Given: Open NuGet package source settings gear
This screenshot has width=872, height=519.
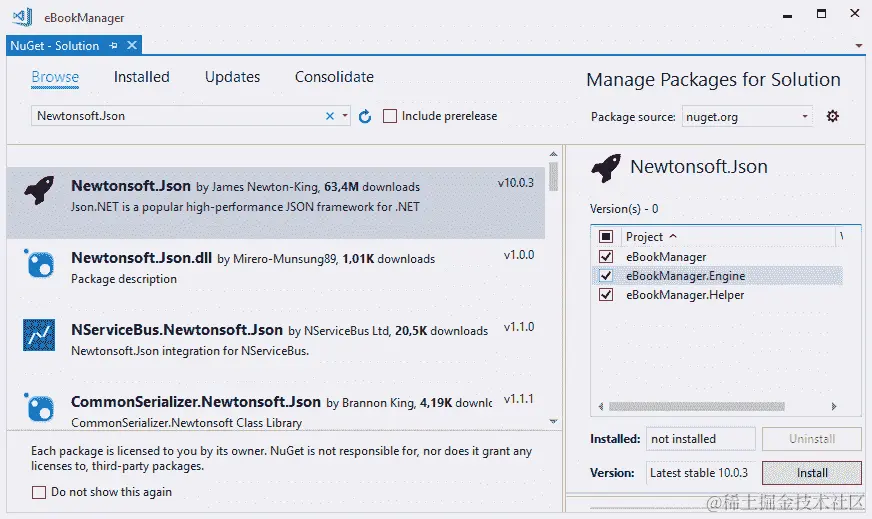Looking at the screenshot, I should tap(833, 116).
